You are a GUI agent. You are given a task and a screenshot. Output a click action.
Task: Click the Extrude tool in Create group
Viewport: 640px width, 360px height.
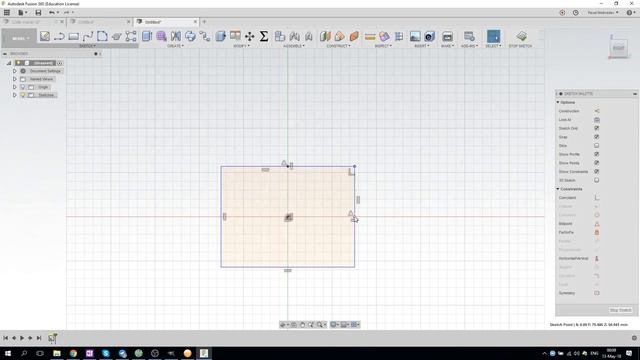147,36
